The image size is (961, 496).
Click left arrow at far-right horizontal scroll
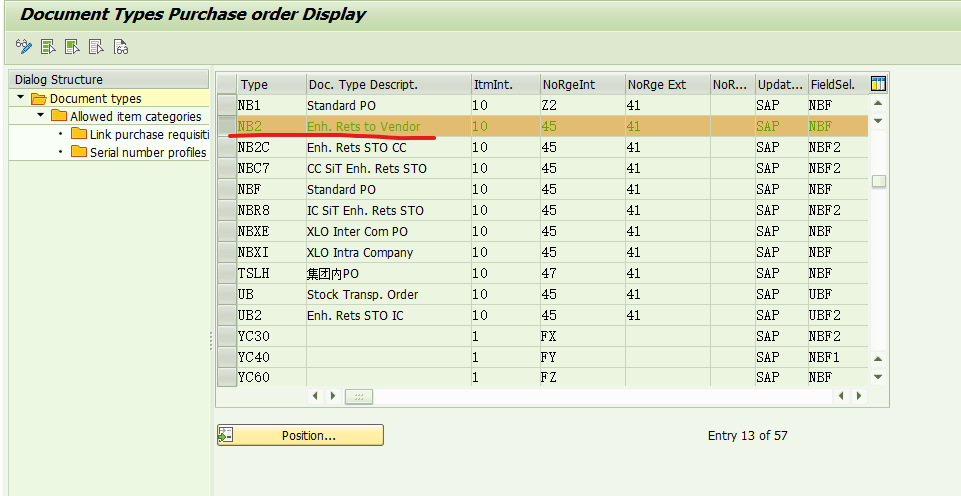tap(841, 396)
